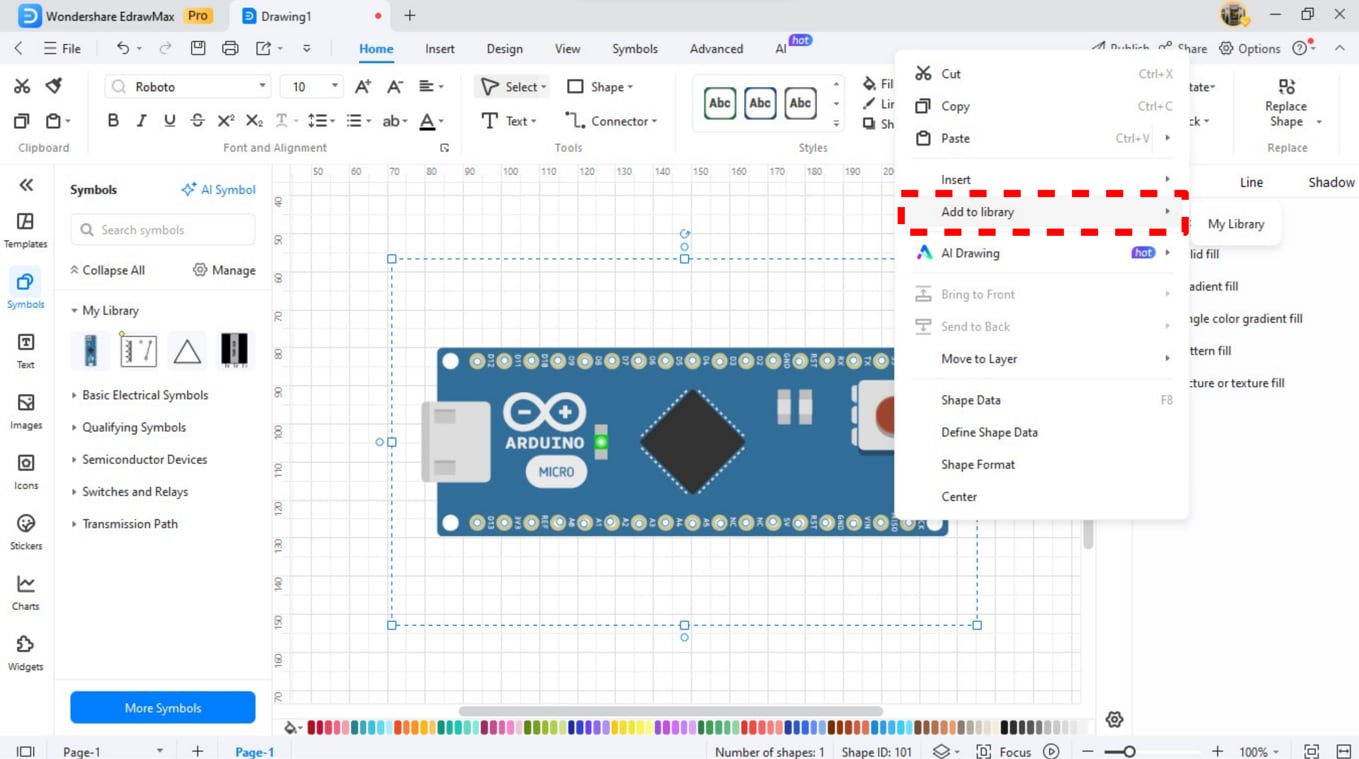
Task: Click Collapse All in Symbols panel
Action: tap(107, 270)
